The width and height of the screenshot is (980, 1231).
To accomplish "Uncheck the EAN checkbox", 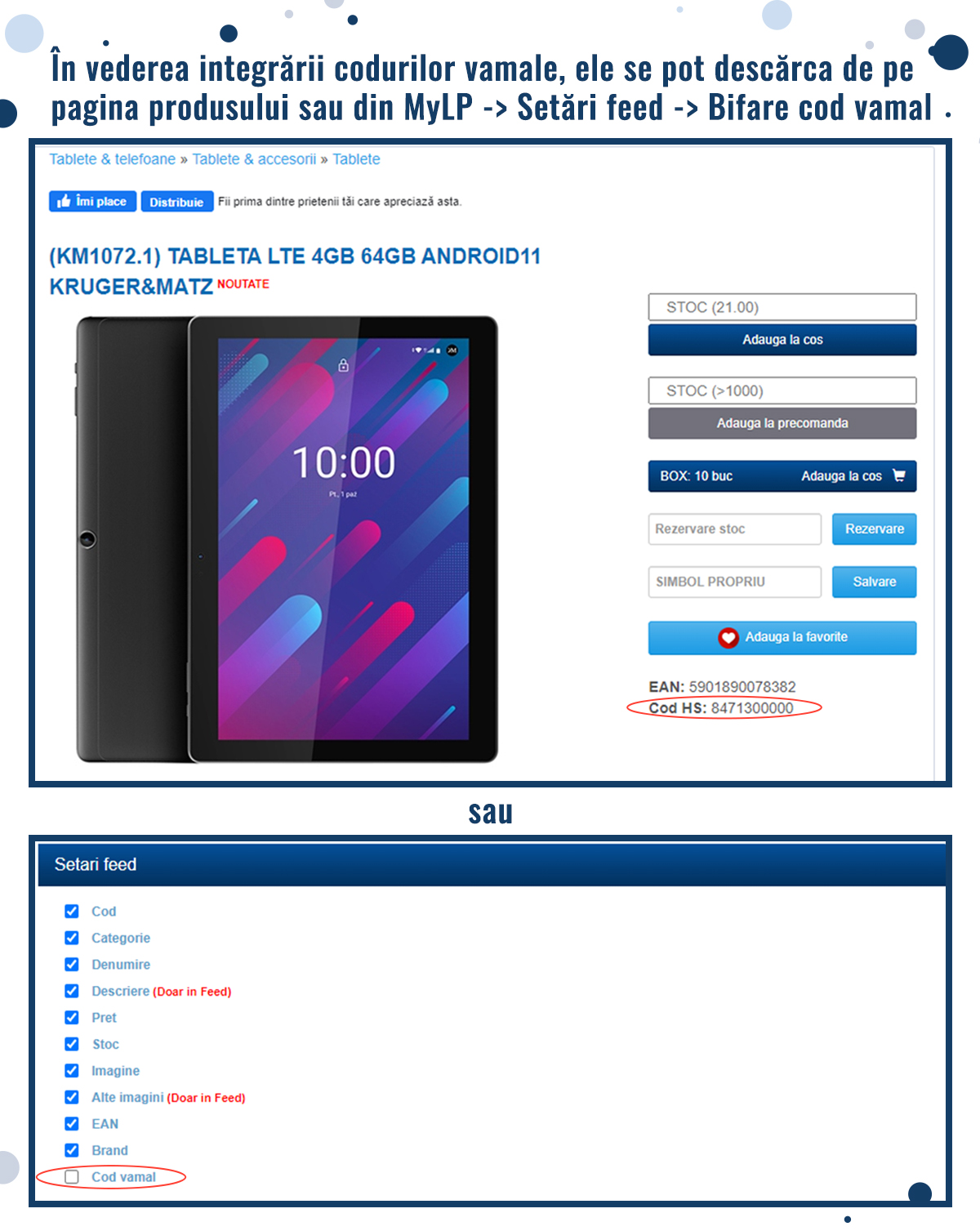I will [x=72, y=1123].
